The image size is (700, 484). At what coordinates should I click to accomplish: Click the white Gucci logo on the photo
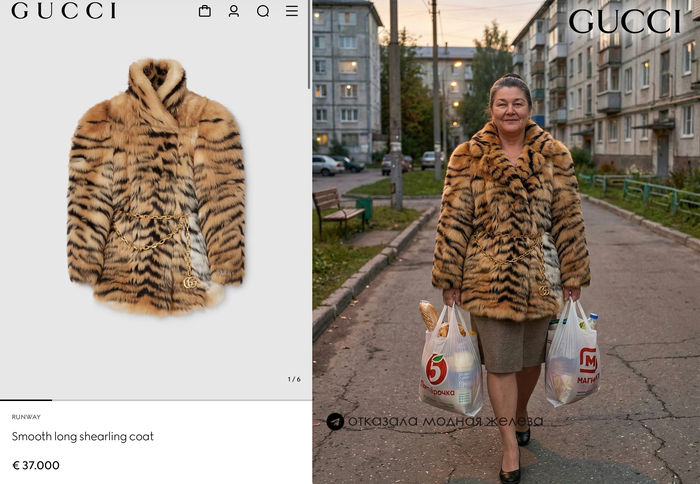point(624,21)
